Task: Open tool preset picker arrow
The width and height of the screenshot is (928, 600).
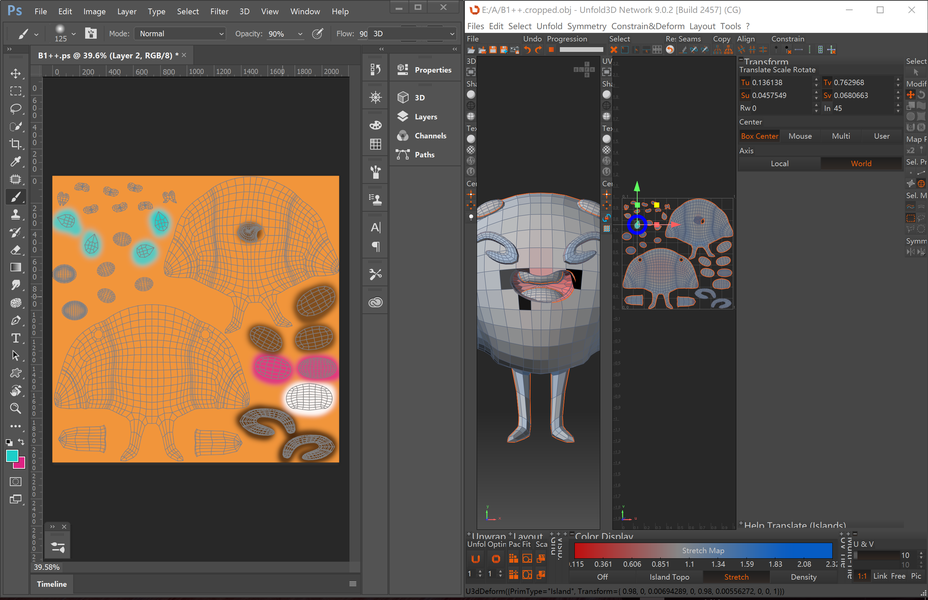Action: coord(36,34)
